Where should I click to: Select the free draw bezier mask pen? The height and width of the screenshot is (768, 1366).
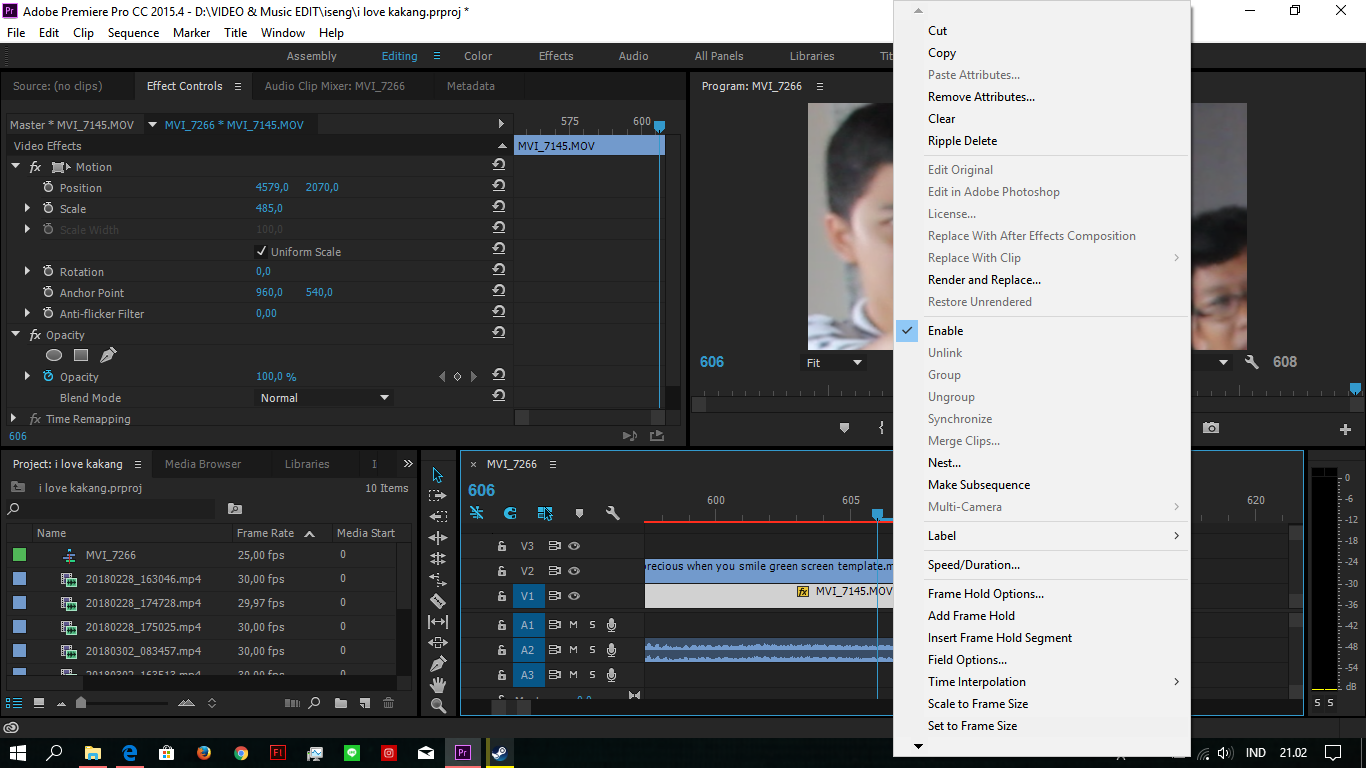pos(108,355)
